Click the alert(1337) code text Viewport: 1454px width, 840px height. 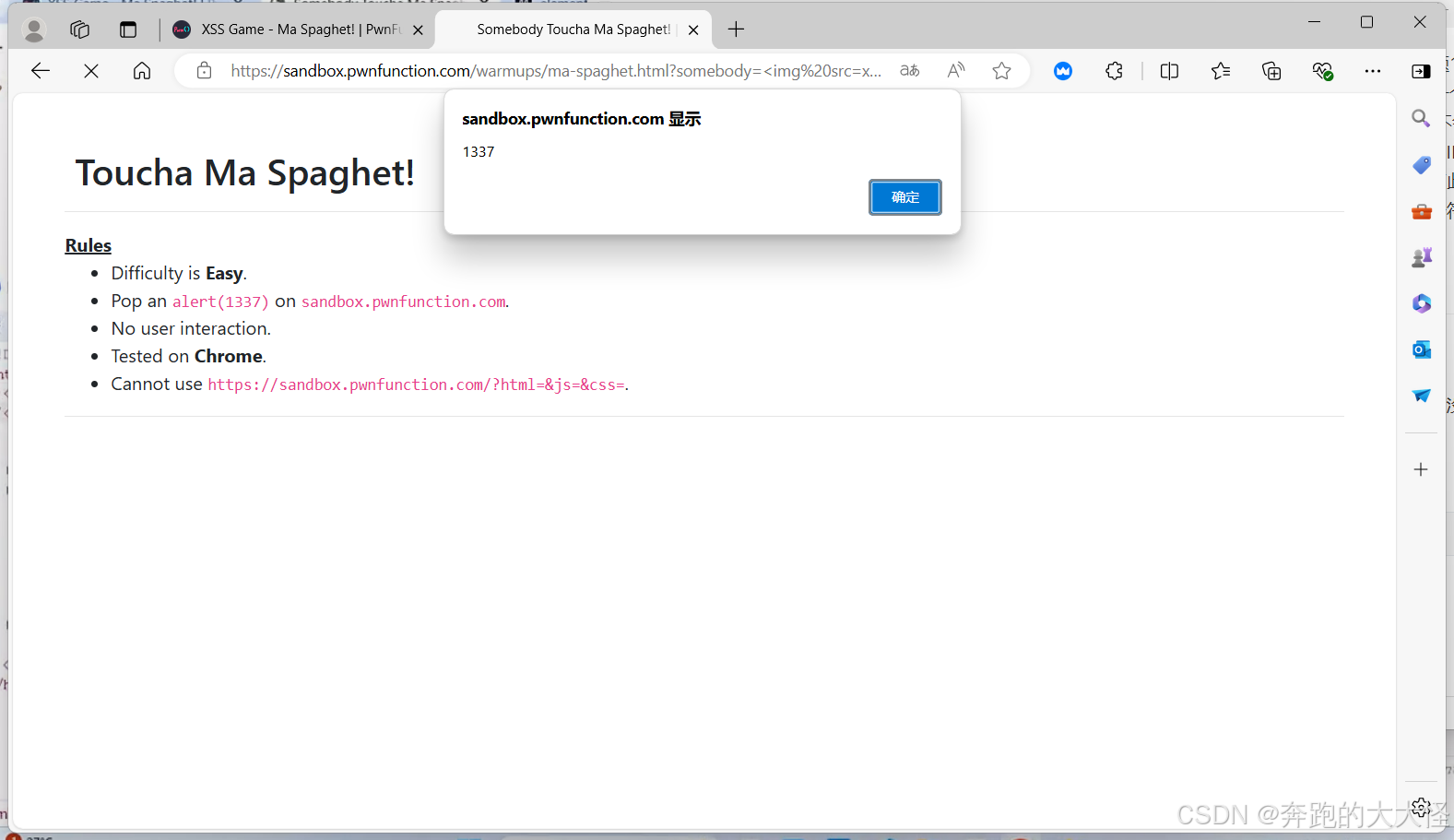220,302
